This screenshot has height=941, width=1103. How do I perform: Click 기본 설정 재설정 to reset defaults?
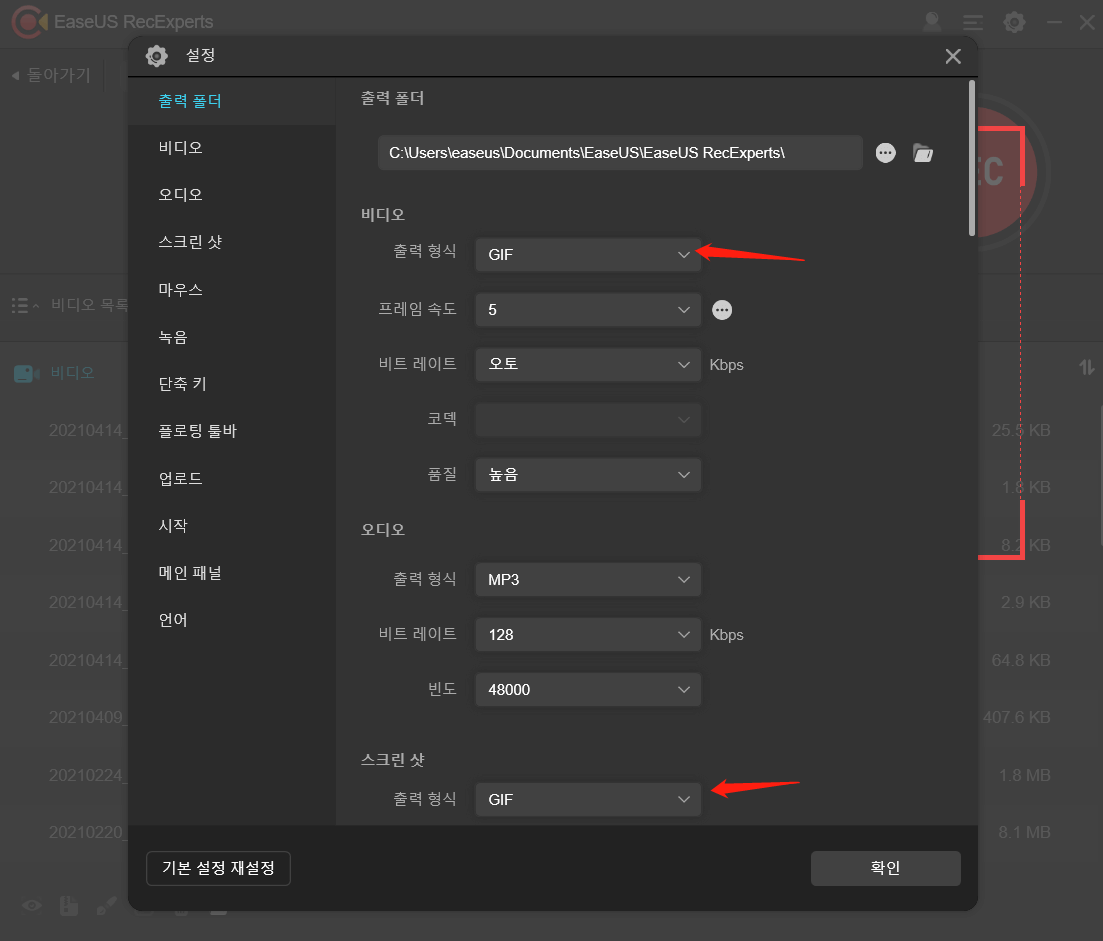(x=218, y=868)
